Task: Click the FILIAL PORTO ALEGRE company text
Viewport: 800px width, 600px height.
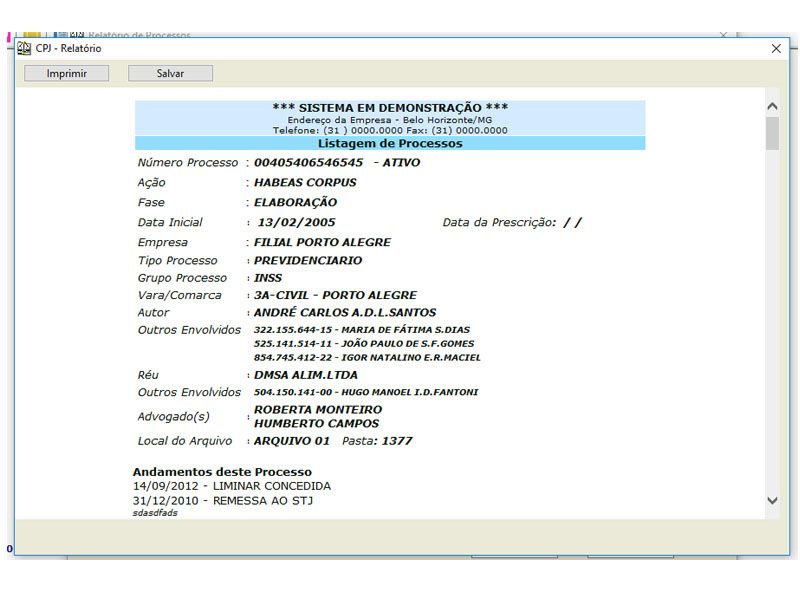Action: coord(322,242)
